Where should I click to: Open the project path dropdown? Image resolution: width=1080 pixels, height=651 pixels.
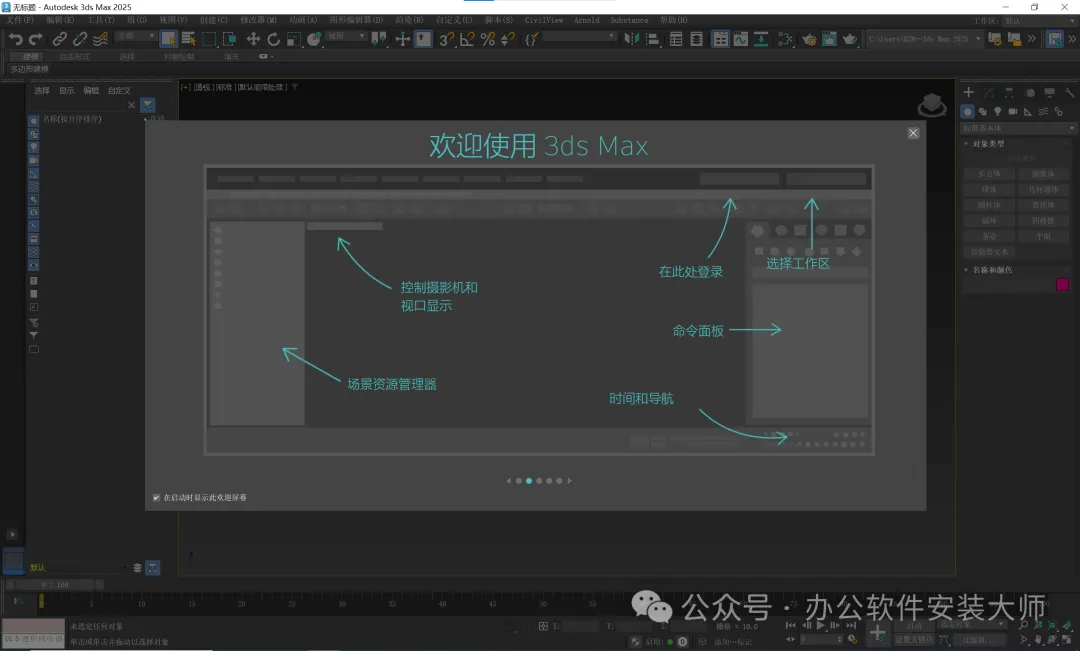[924, 39]
